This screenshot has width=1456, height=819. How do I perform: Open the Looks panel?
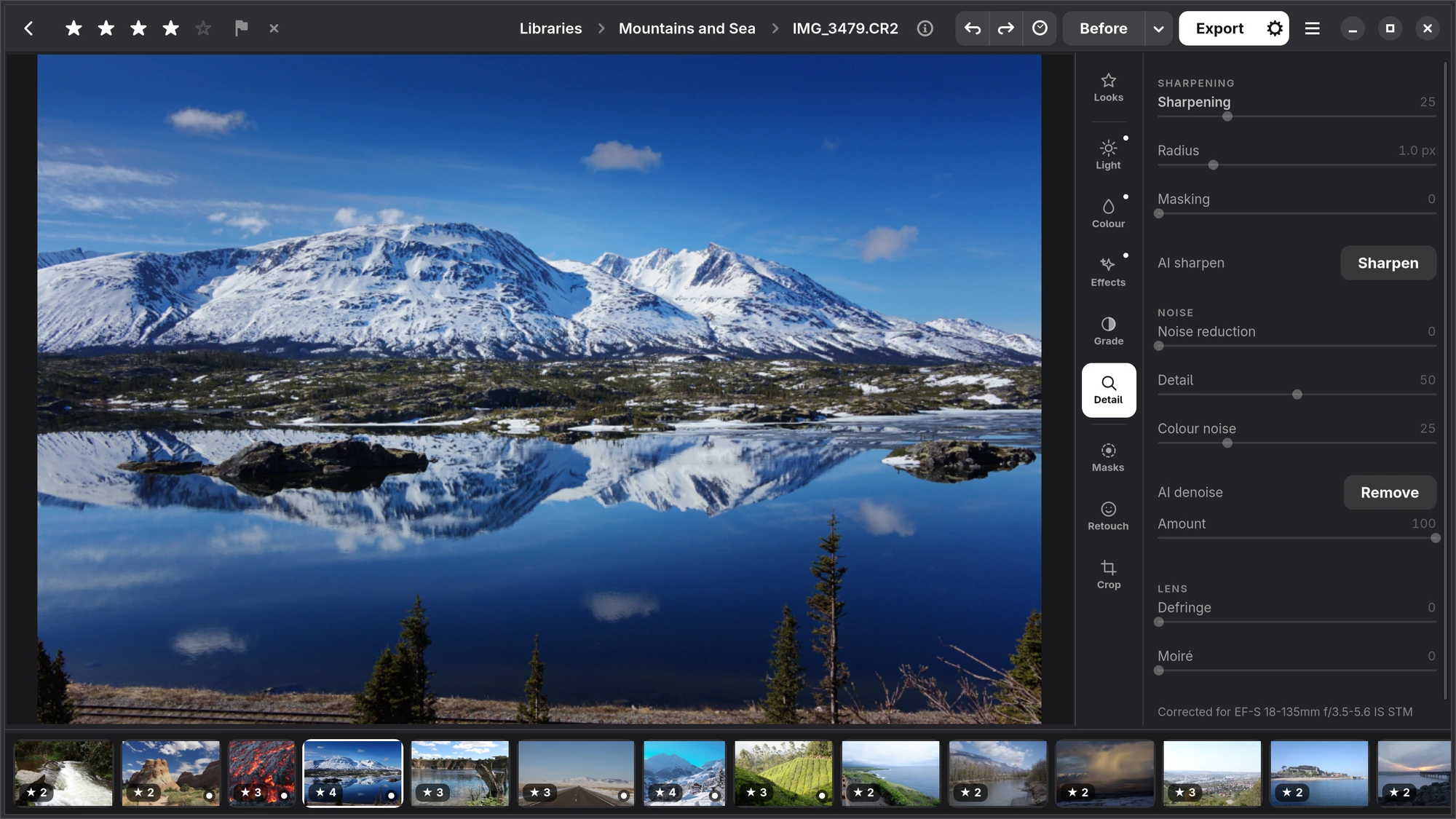(x=1108, y=87)
